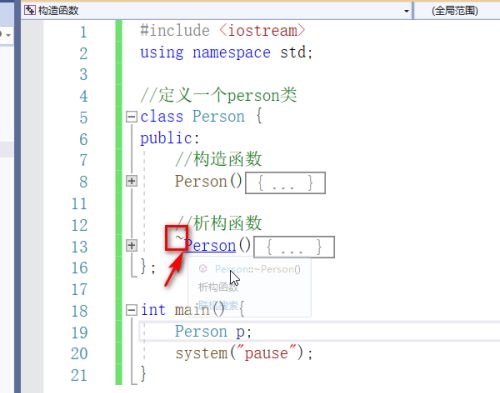Click the 'Person p;' statement
This screenshot has width=500, height=393.
tap(213, 332)
